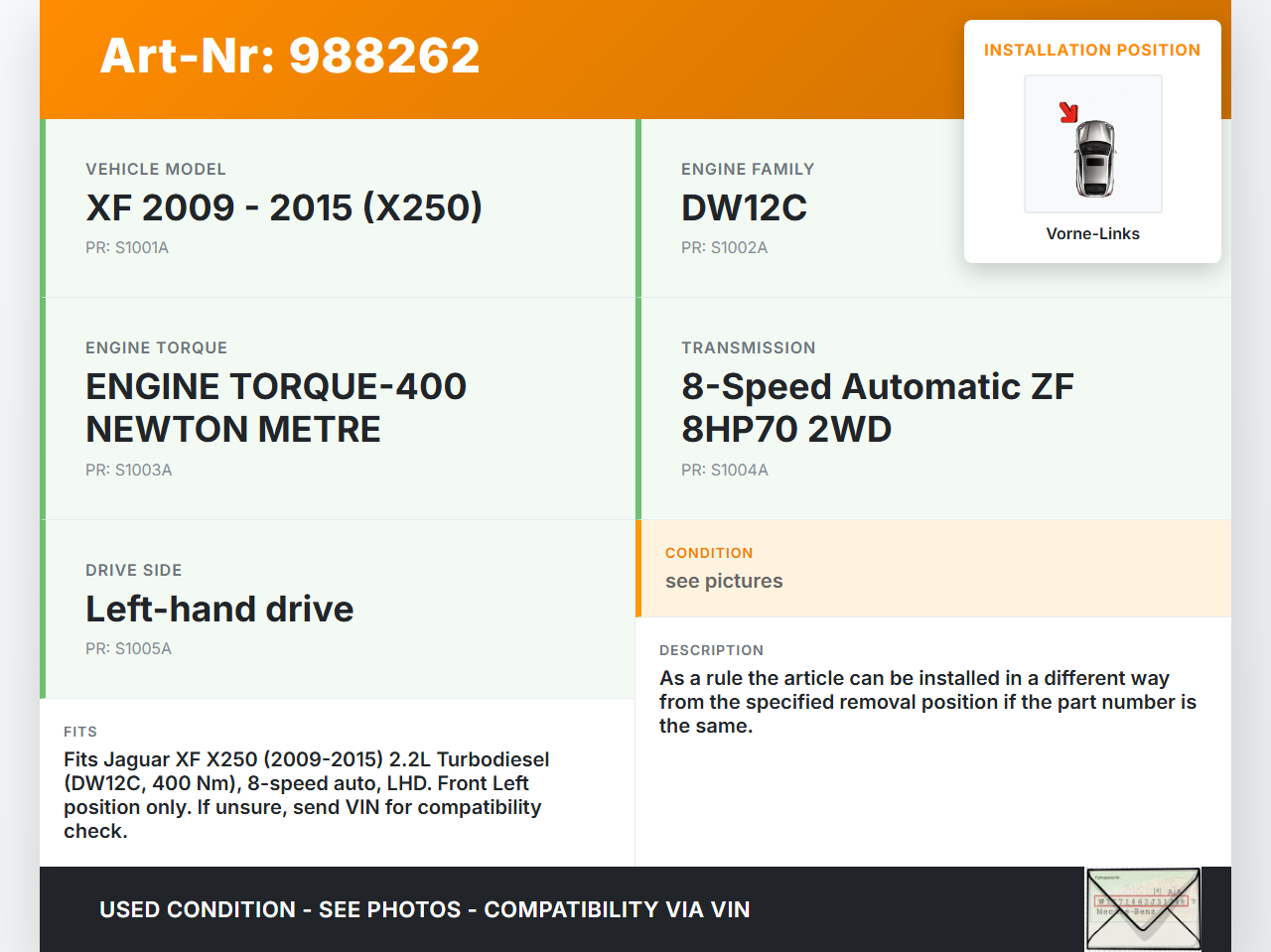Click the 8-Speed Automatic ZF 8HP70 transmission
The width and height of the screenshot is (1271, 952).
(x=877, y=408)
